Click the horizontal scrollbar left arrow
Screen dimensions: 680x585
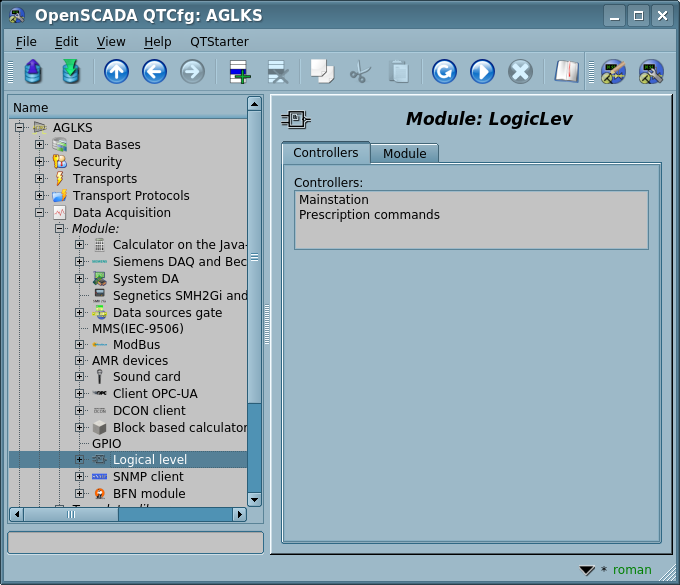(16, 515)
